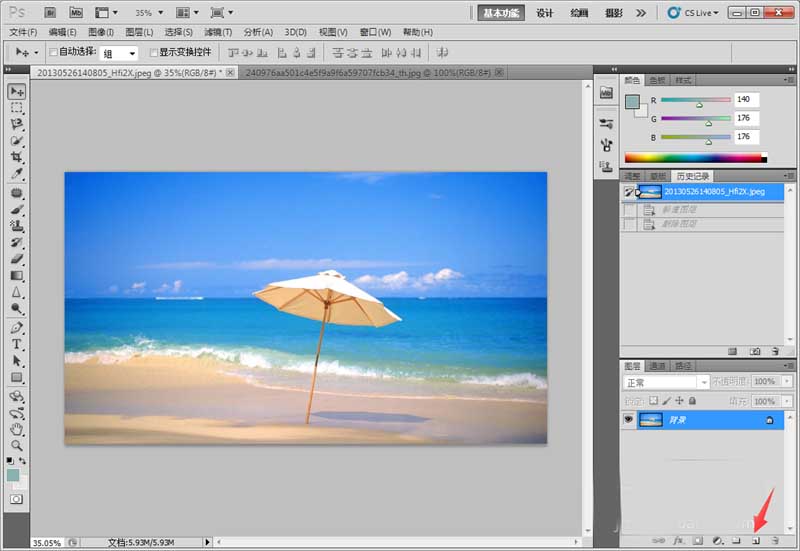The width and height of the screenshot is (800, 551).
Task: Launch Bridge from the top bar
Action: tap(50, 12)
